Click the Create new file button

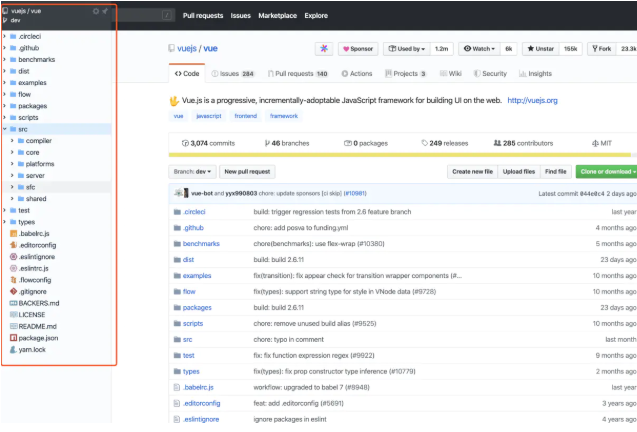(472, 171)
